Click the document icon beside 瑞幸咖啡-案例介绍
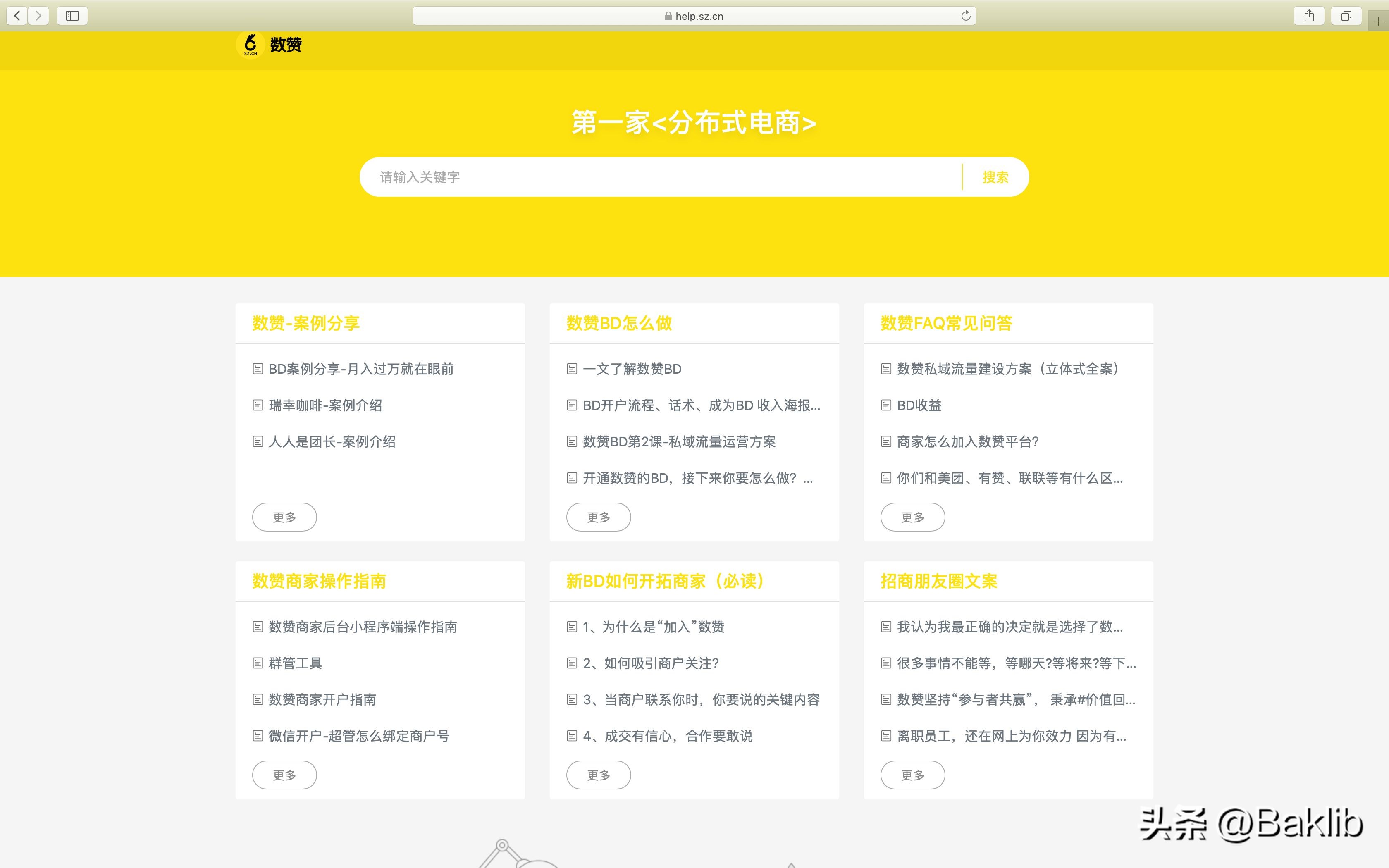Image resolution: width=1389 pixels, height=868 pixels. tap(258, 405)
